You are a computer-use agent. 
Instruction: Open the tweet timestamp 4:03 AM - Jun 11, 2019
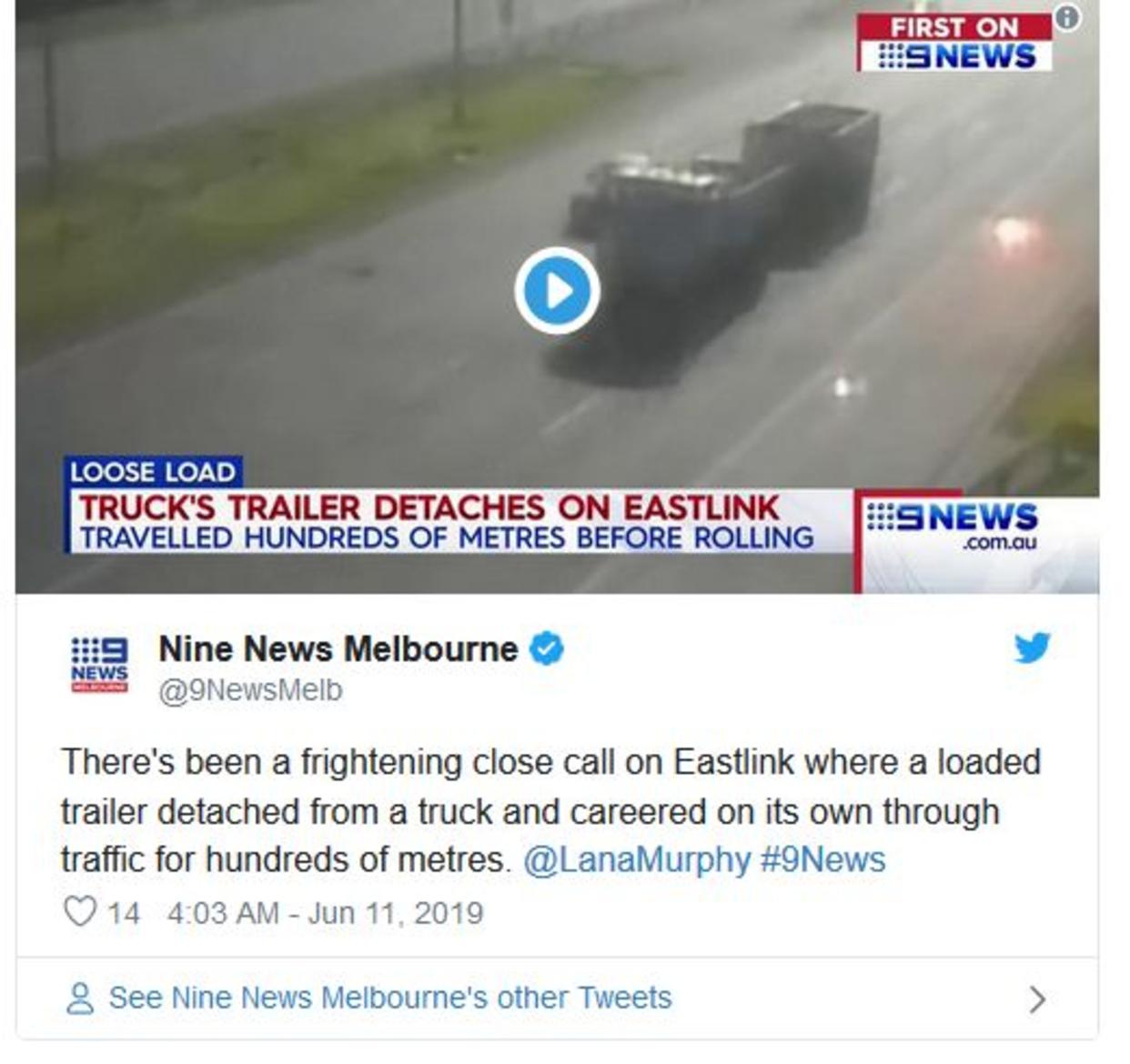click(x=325, y=912)
